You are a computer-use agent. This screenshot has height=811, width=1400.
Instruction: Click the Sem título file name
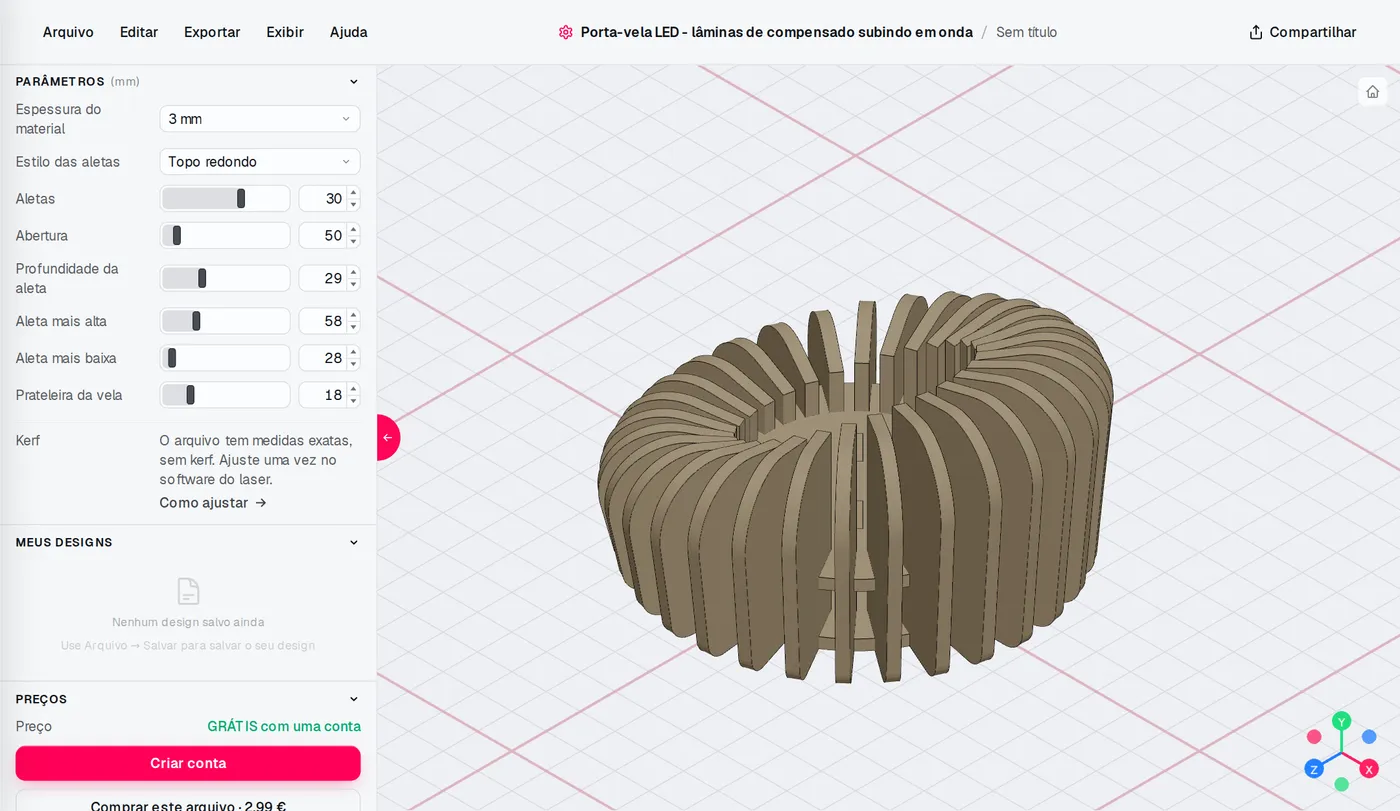(1026, 32)
